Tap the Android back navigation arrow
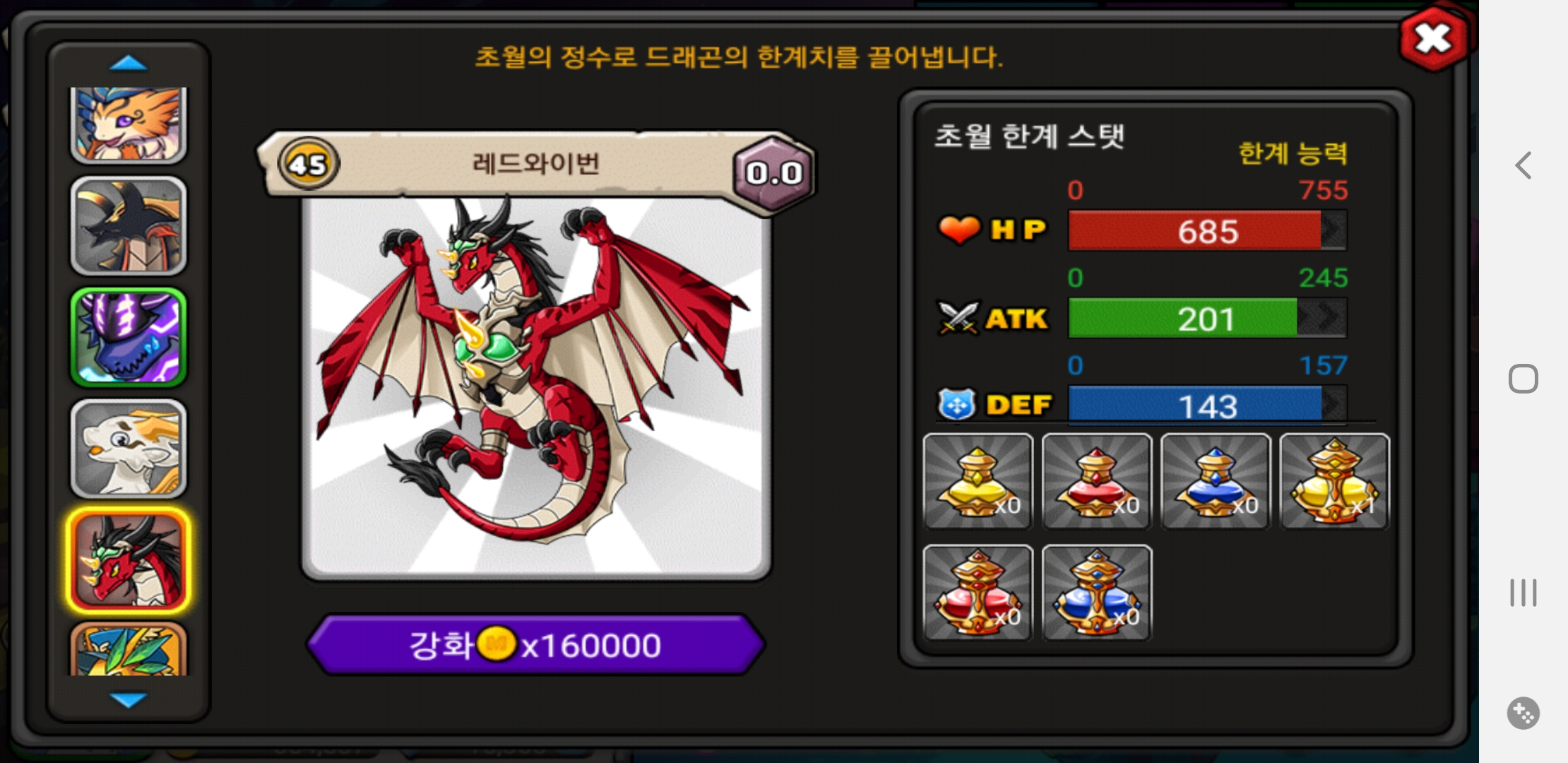Screen dimensions: 1568x763 [x=1524, y=165]
